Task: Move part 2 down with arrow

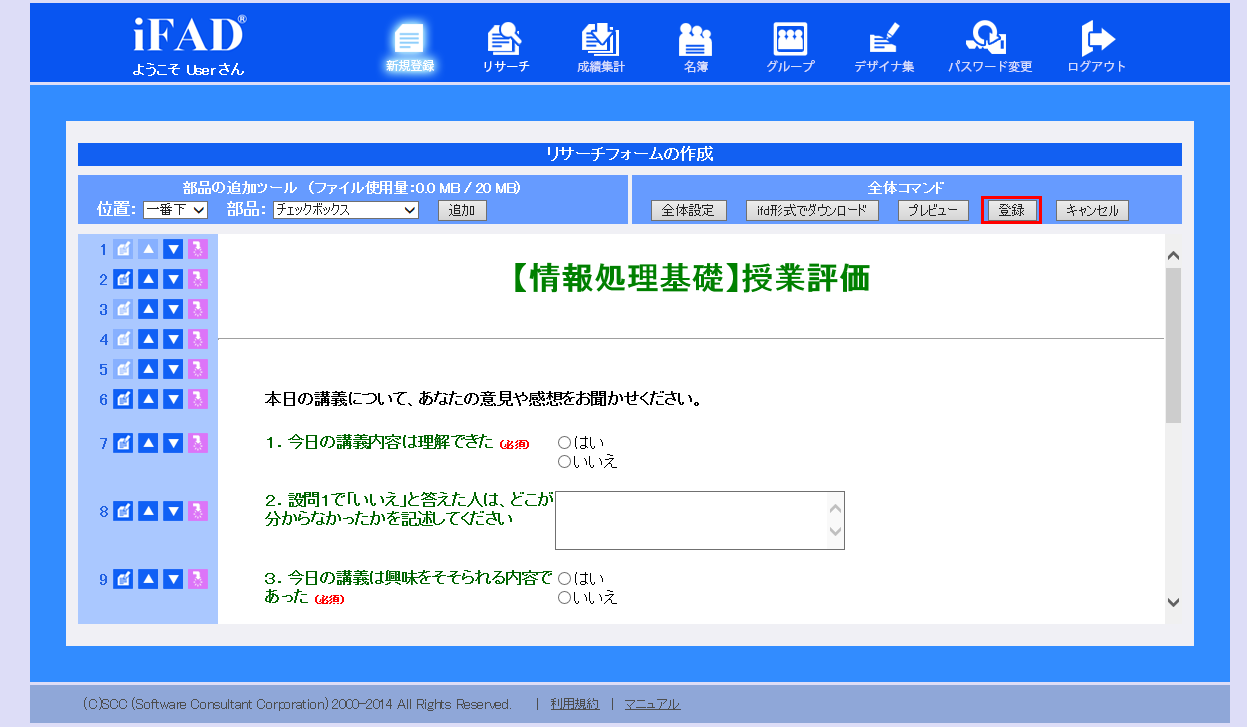Action: (173, 280)
